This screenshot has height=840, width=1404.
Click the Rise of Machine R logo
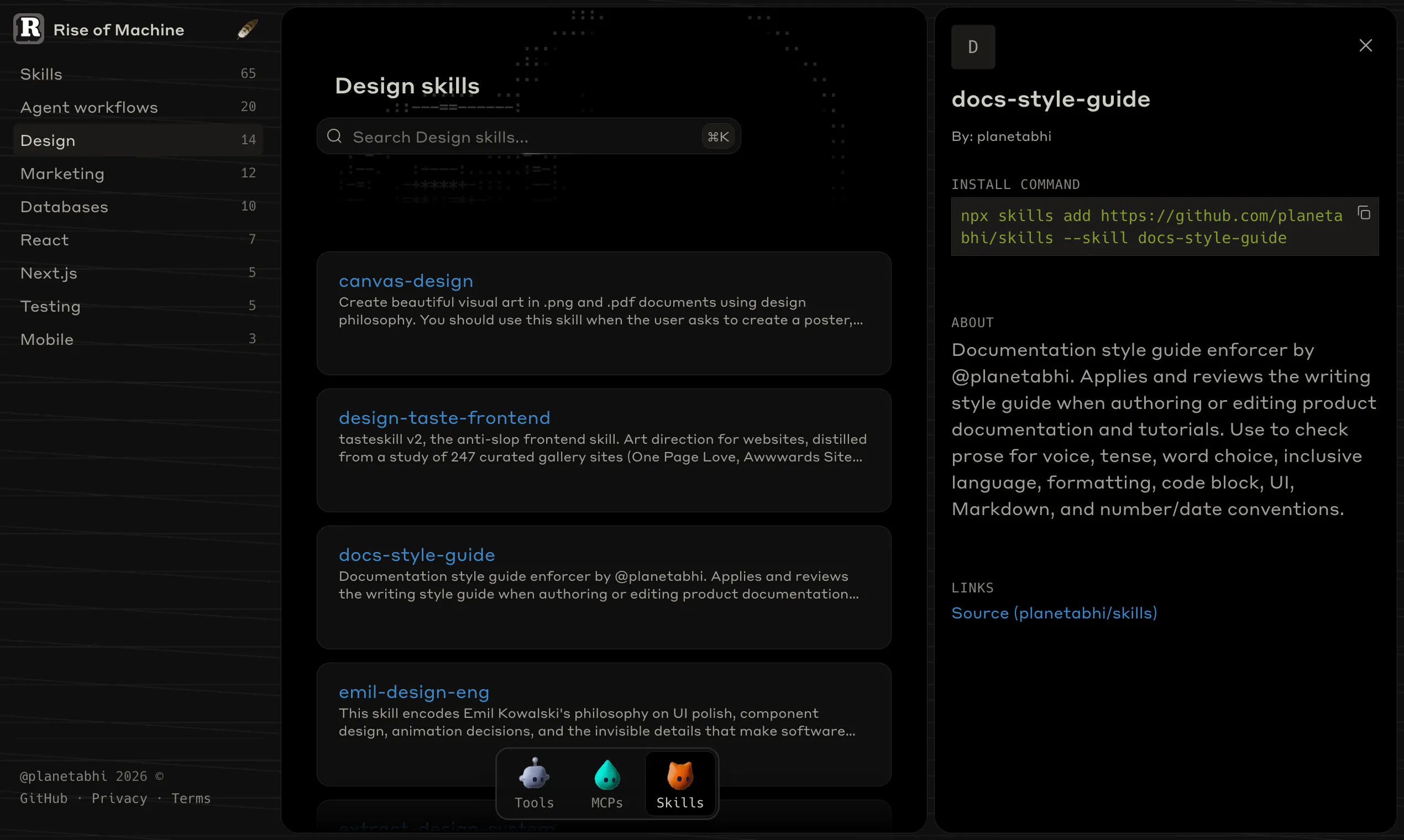pyautogui.click(x=29, y=29)
